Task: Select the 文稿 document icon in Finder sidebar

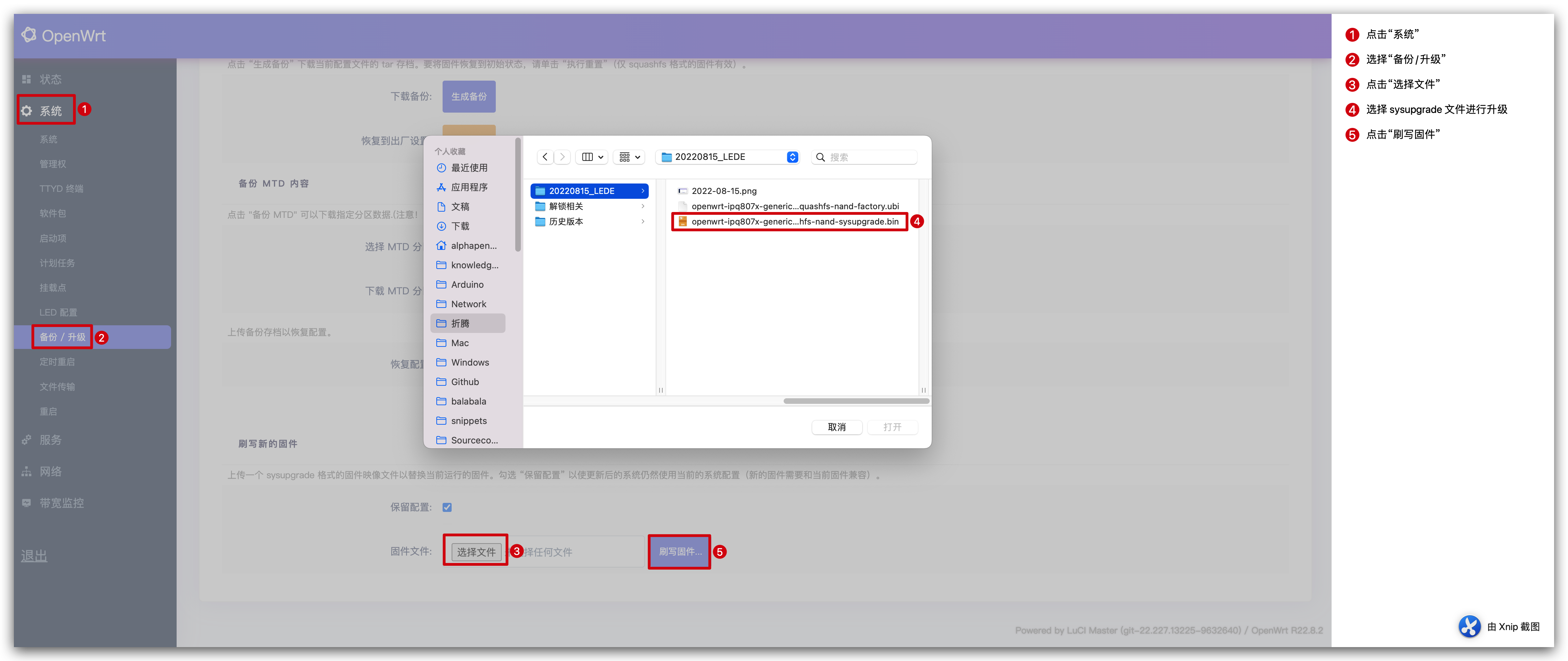Action: (441, 207)
